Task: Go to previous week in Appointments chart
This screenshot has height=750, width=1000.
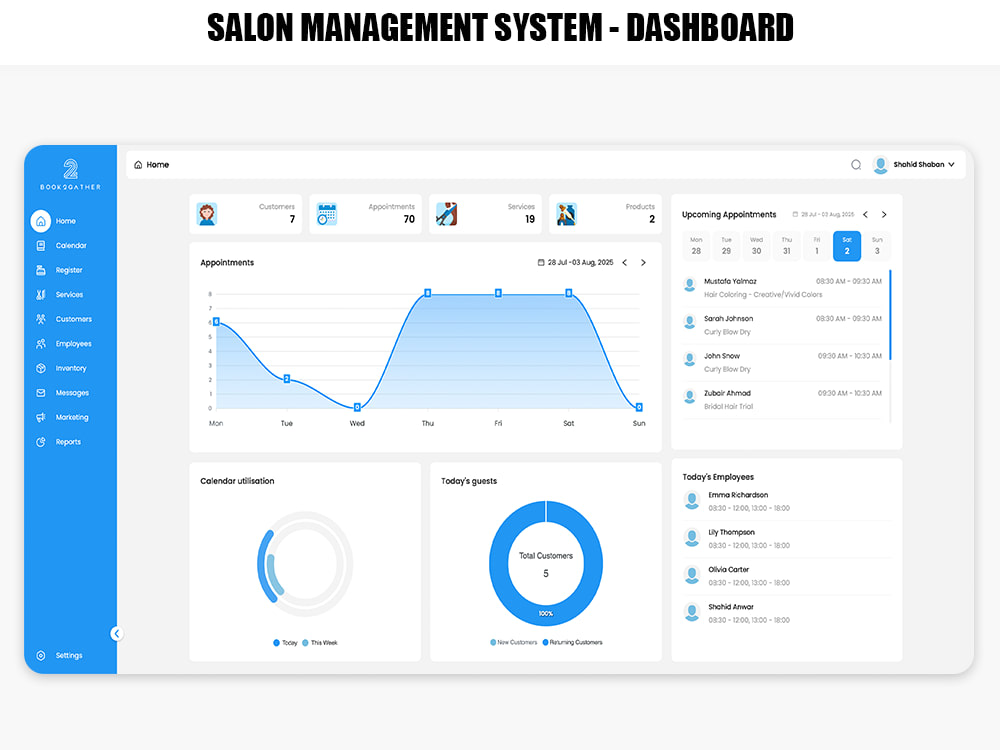Action: (625, 262)
